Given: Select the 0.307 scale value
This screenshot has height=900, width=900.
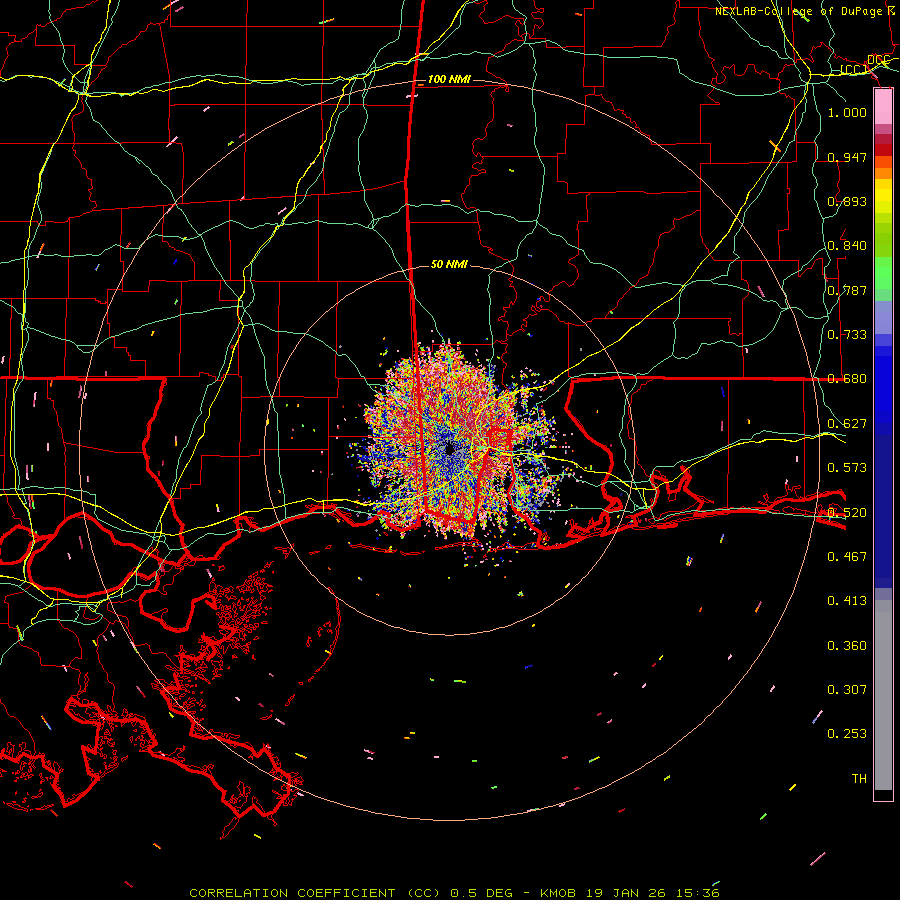Looking at the screenshot, I should pos(847,690).
